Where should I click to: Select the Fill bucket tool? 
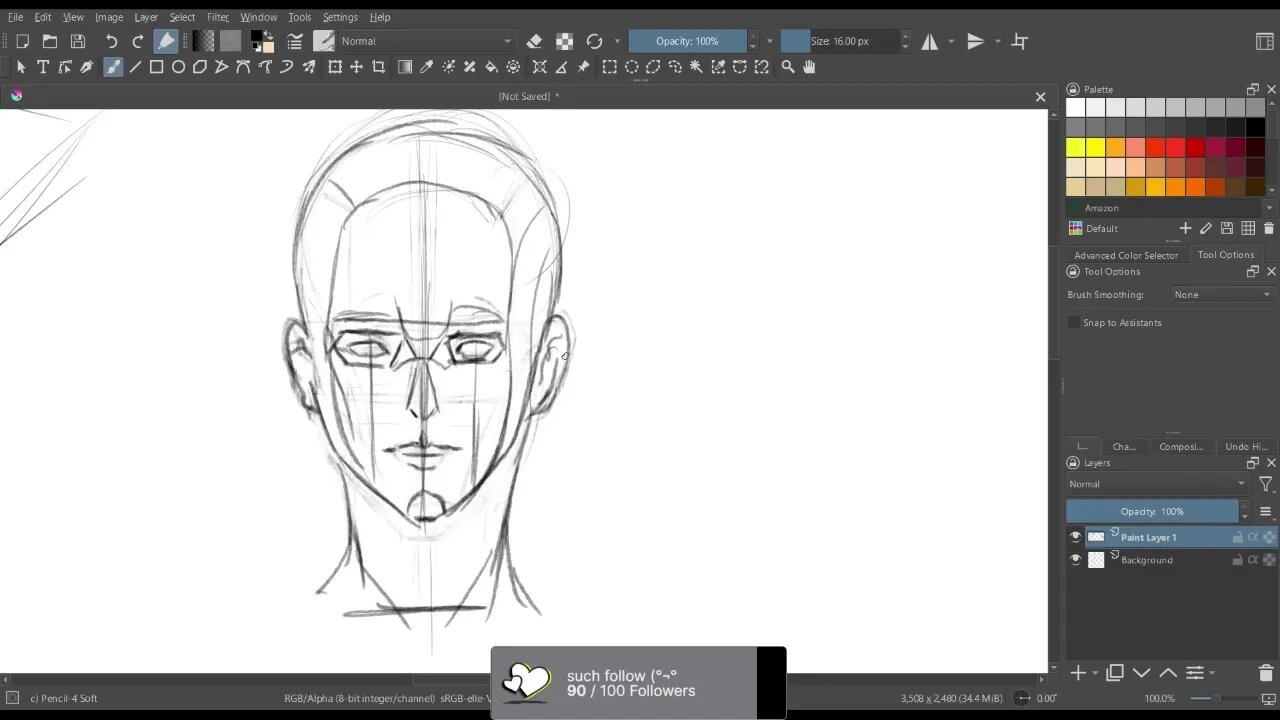pyautogui.click(x=491, y=67)
